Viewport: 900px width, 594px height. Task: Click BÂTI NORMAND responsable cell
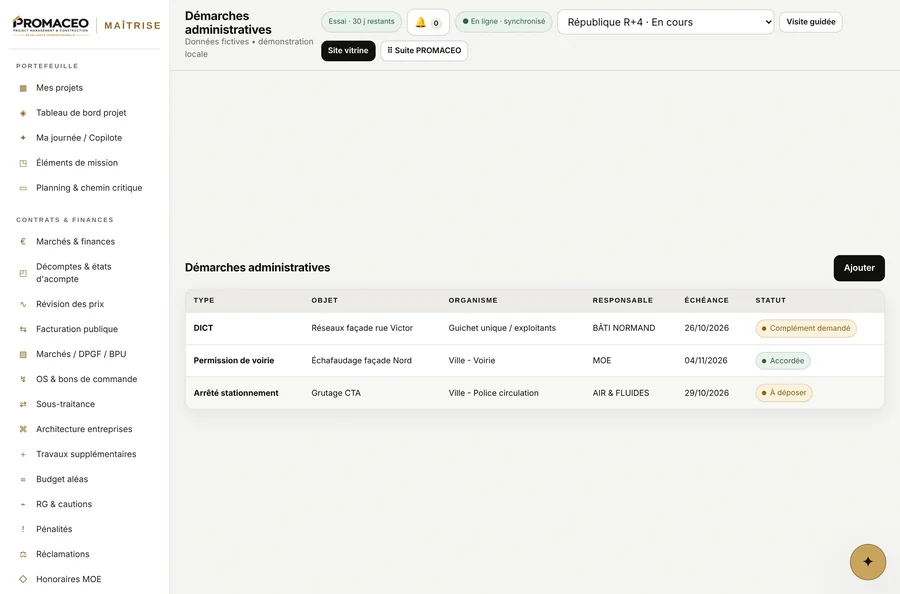[x=623, y=328]
